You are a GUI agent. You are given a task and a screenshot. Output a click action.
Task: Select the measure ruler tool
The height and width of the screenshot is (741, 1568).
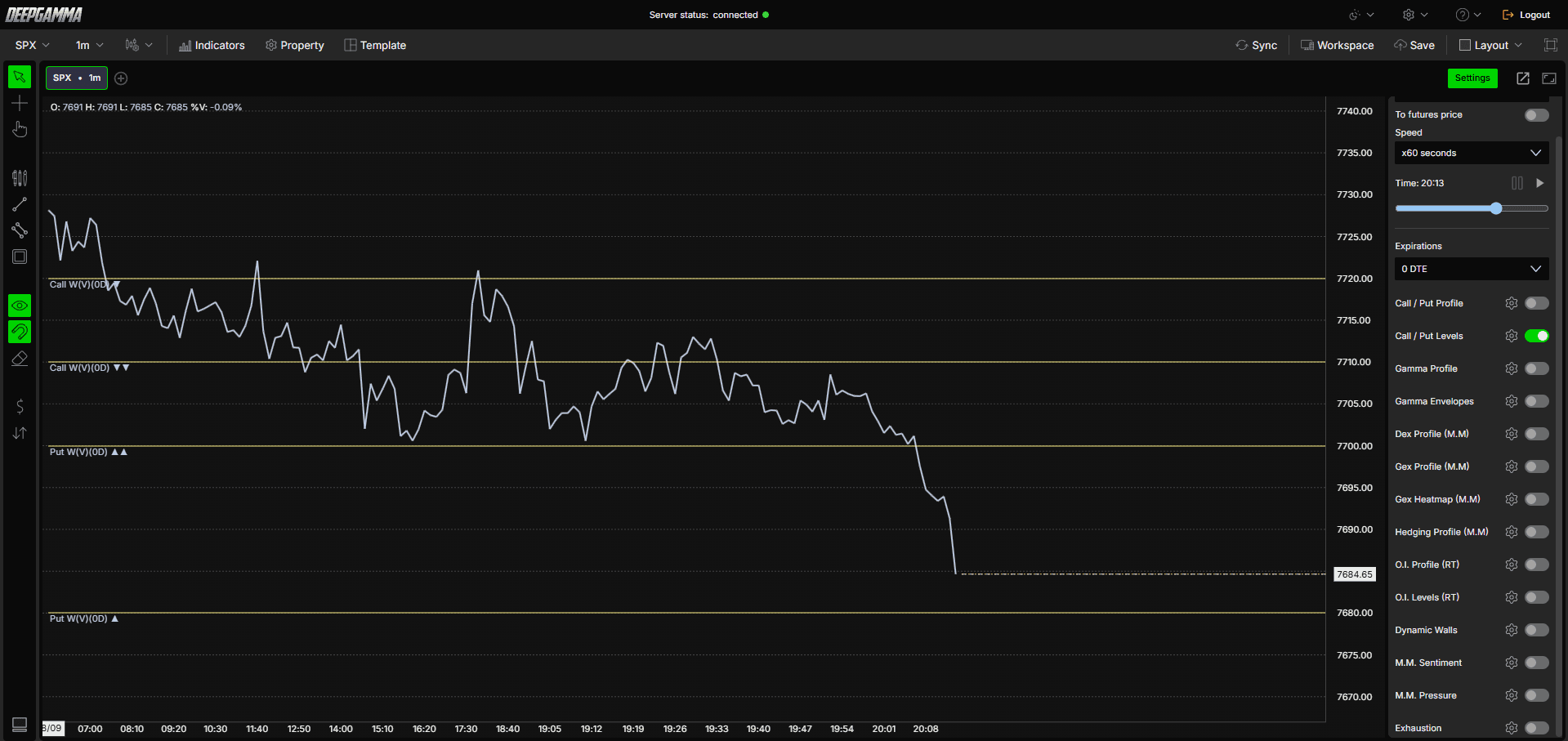click(20, 230)
